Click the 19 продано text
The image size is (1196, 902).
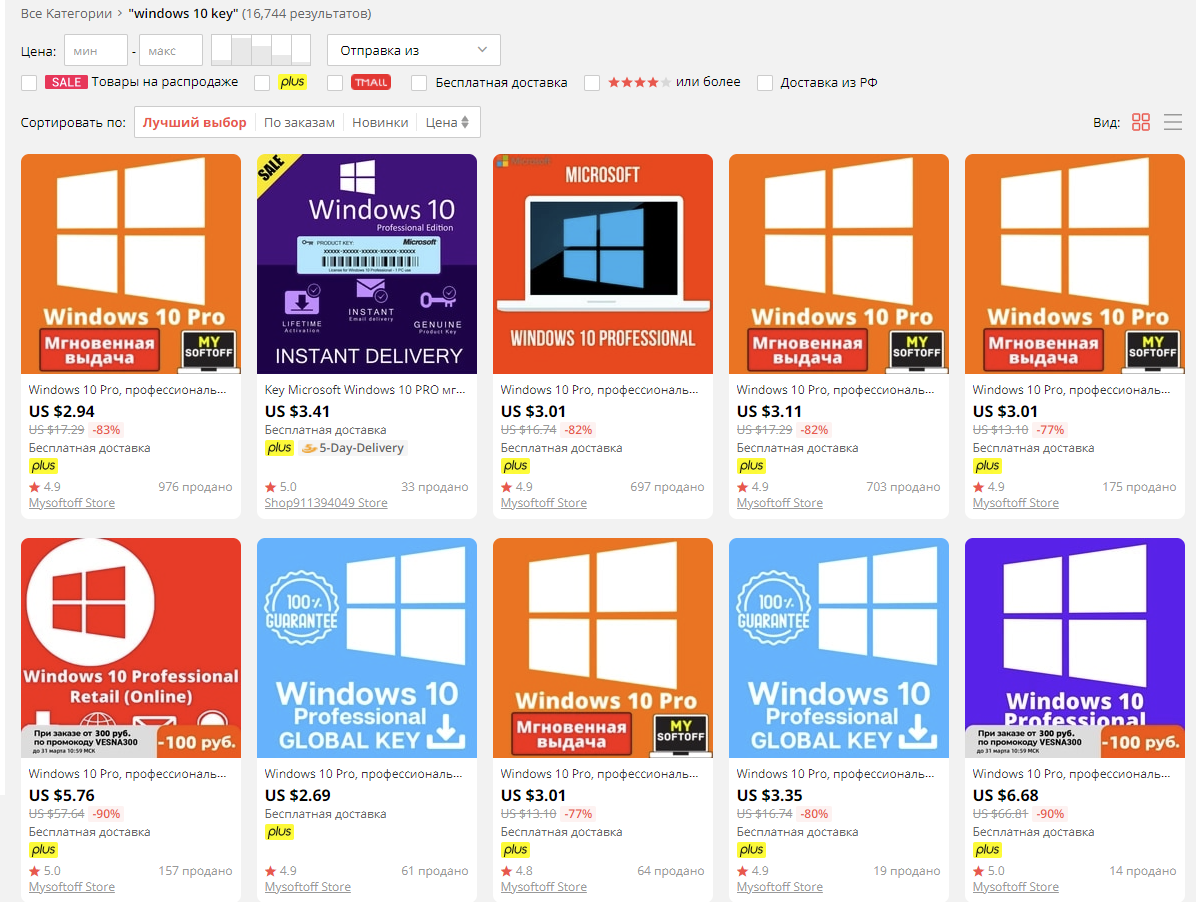click(x=907, y=871)
